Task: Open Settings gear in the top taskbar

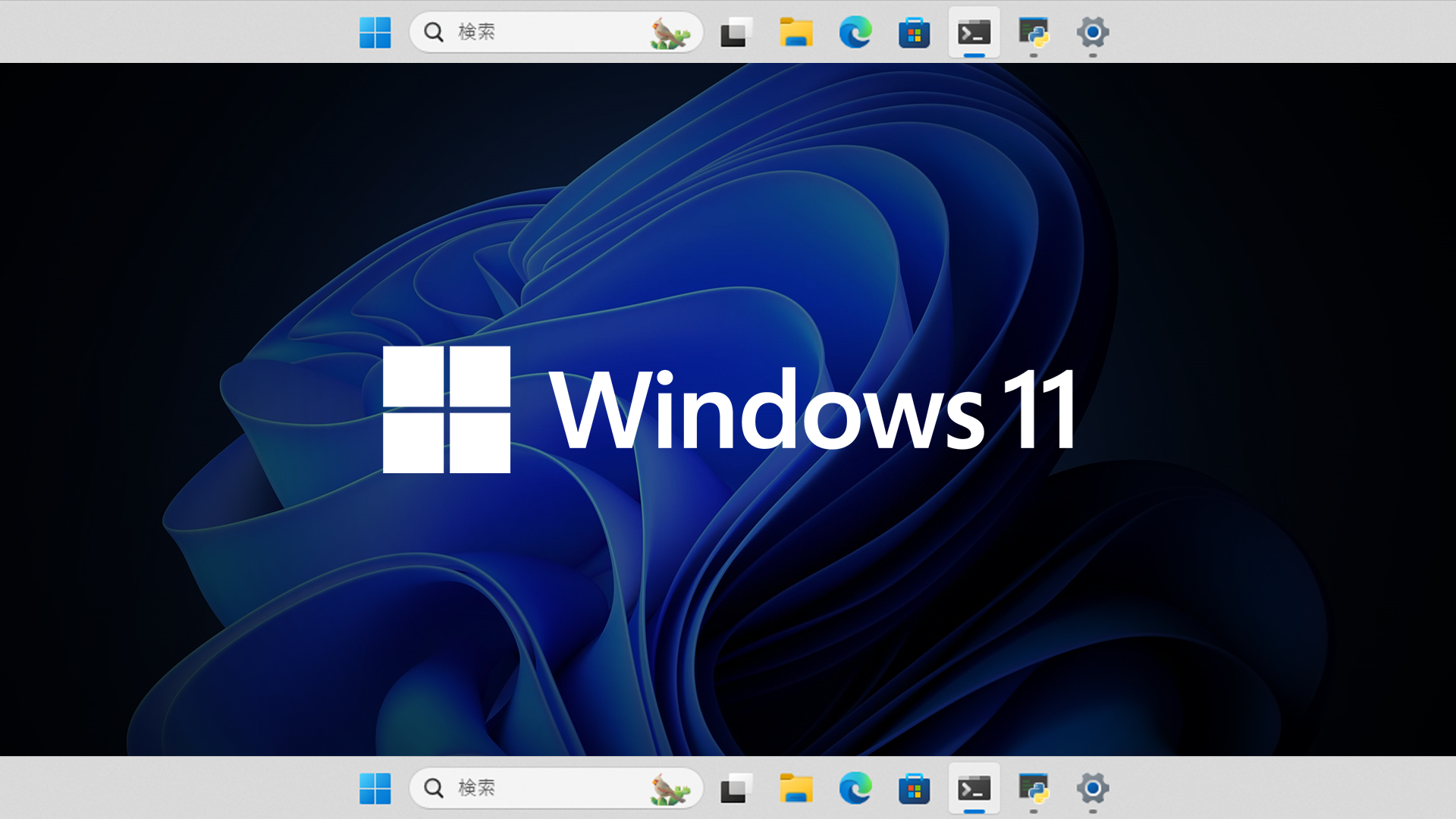Action: coord(1093,33)
